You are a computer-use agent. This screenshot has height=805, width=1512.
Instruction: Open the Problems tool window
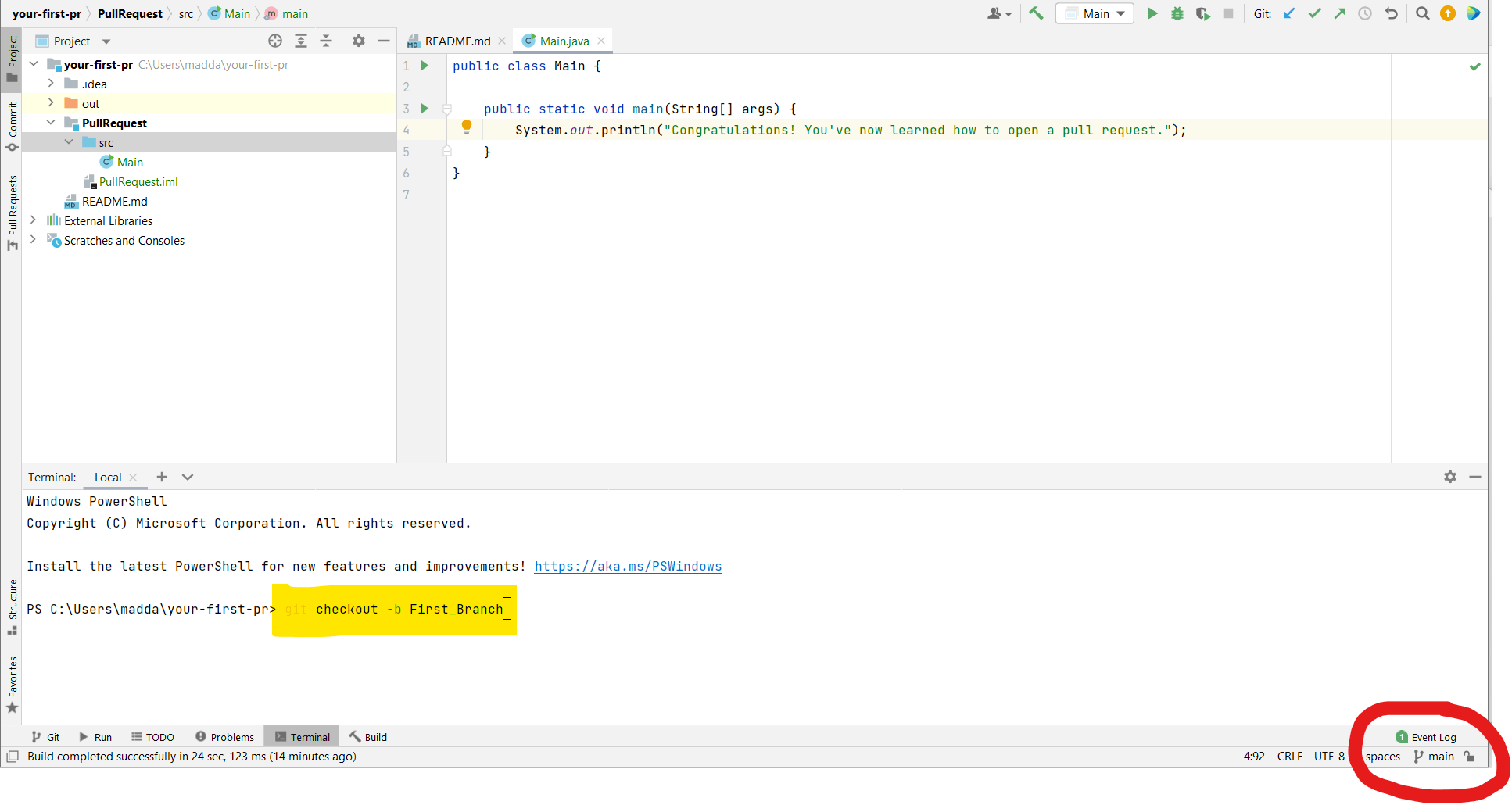(x=225, y=737)
